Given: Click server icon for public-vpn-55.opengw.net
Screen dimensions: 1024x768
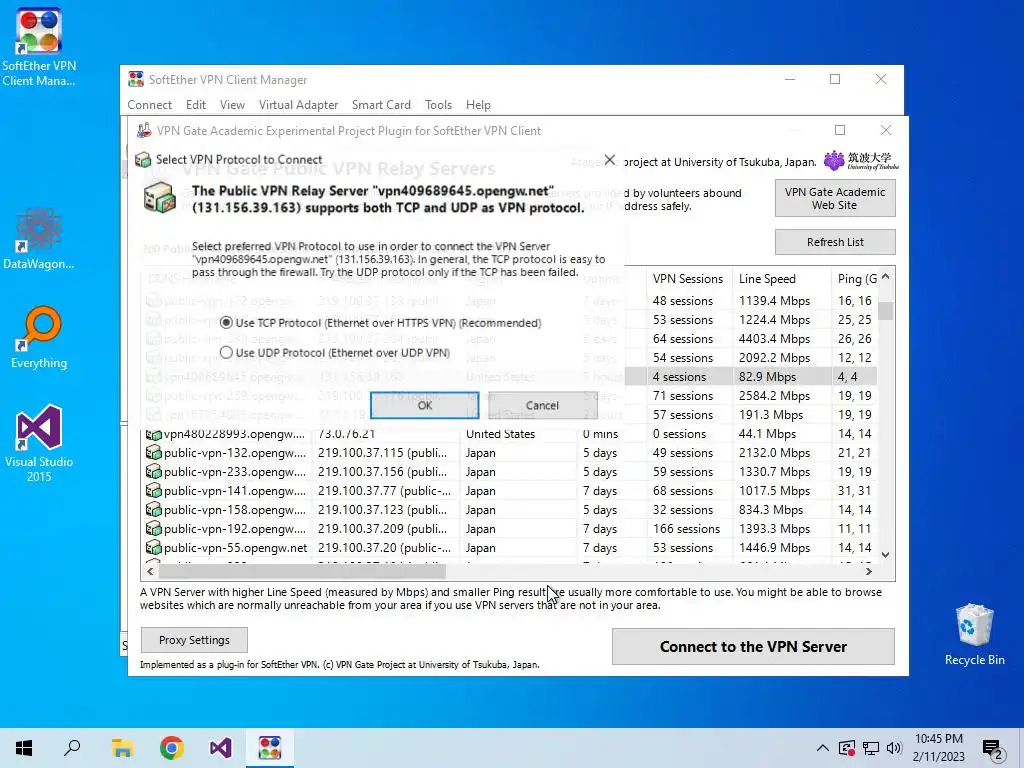Looking at the screenshot, I should (153, 547).
